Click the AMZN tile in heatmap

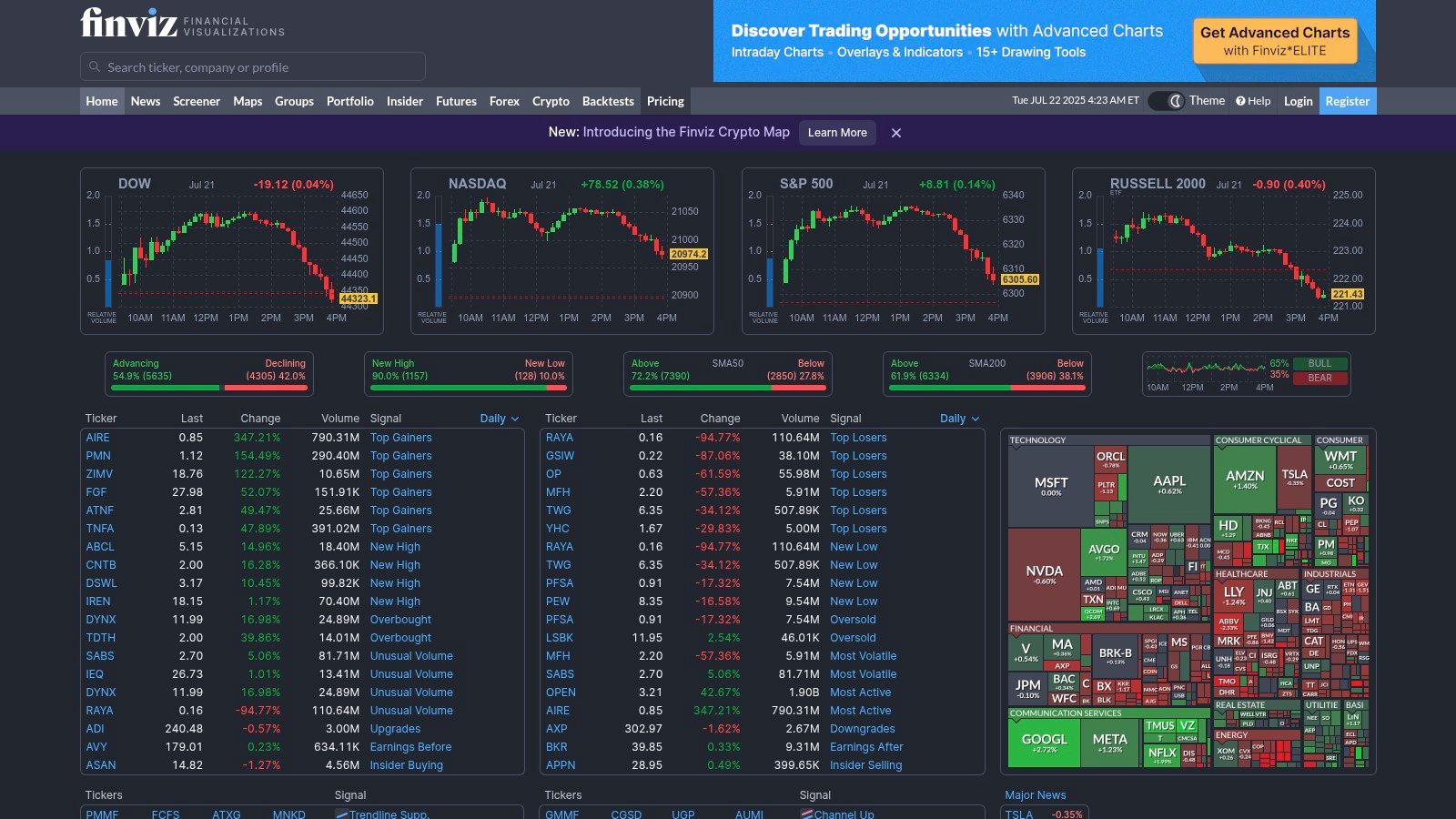tap(1245, 479)
